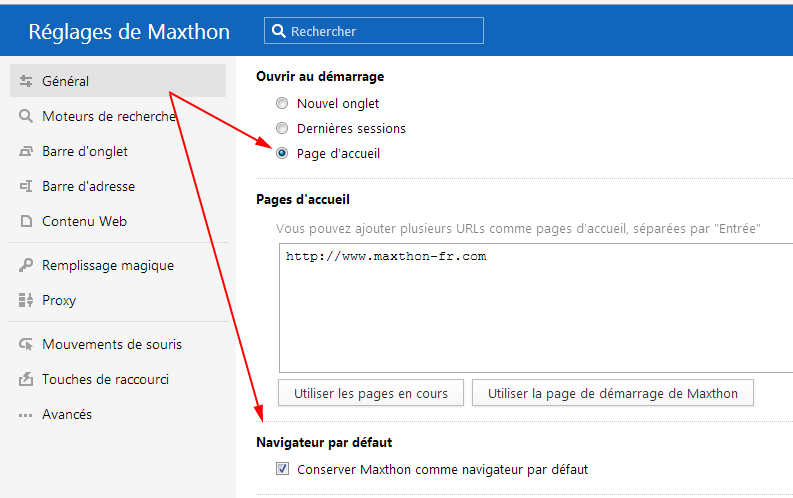Click the Mouvements de souris cursor icon
Viewport: 793px width, 498px height.
pyautogui.click(x=26, y=344)
